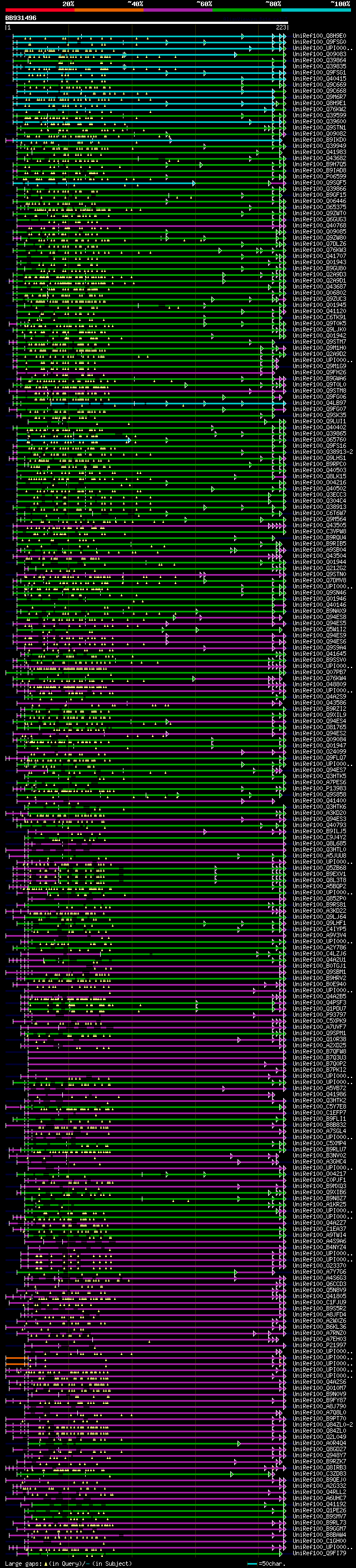Click the white query sequence ruler bar
The width and height of the screenshot is (356, 1568).
(147, 22)
